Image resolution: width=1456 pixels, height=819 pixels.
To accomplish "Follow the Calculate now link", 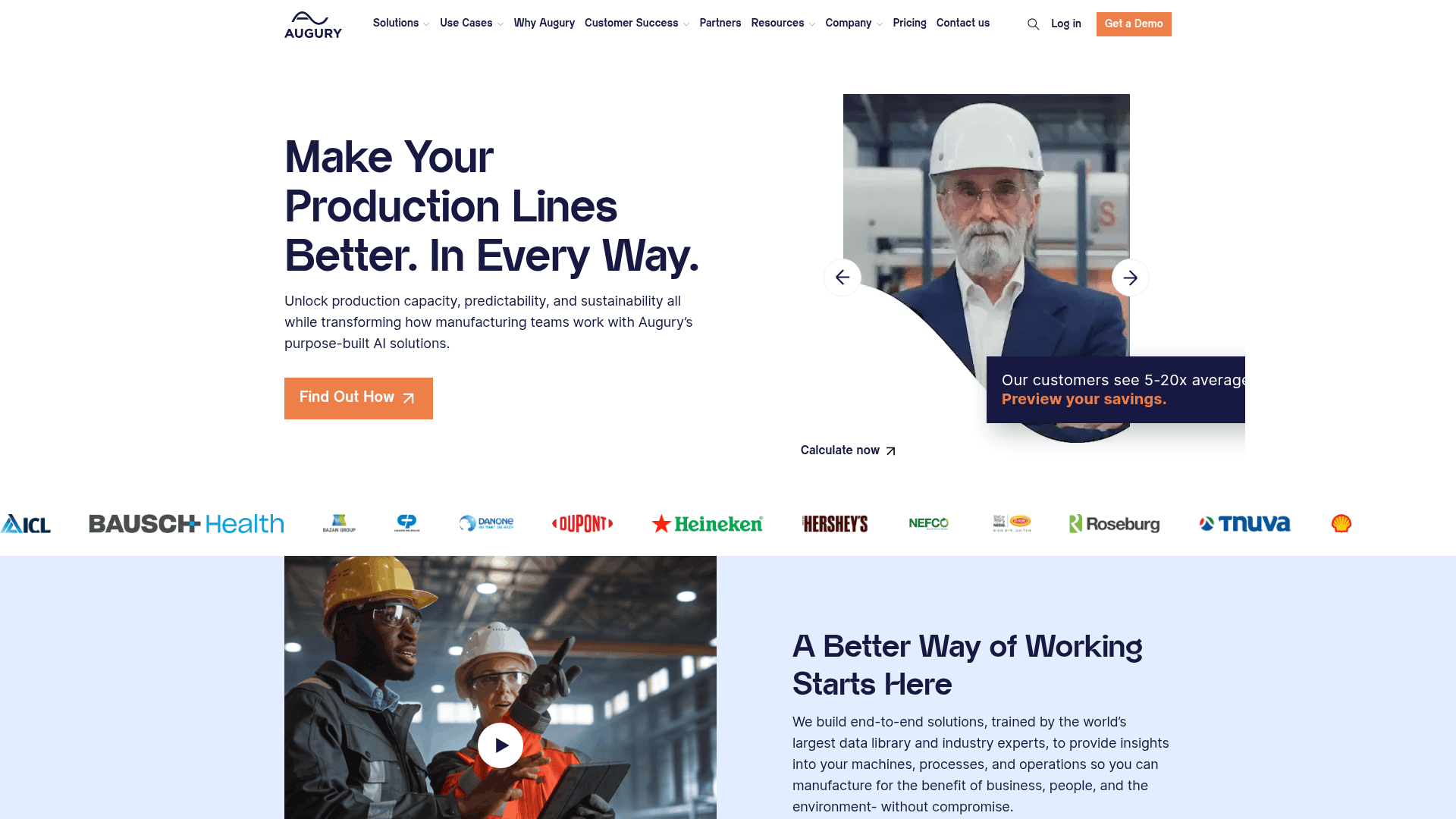I will [848, 450].
